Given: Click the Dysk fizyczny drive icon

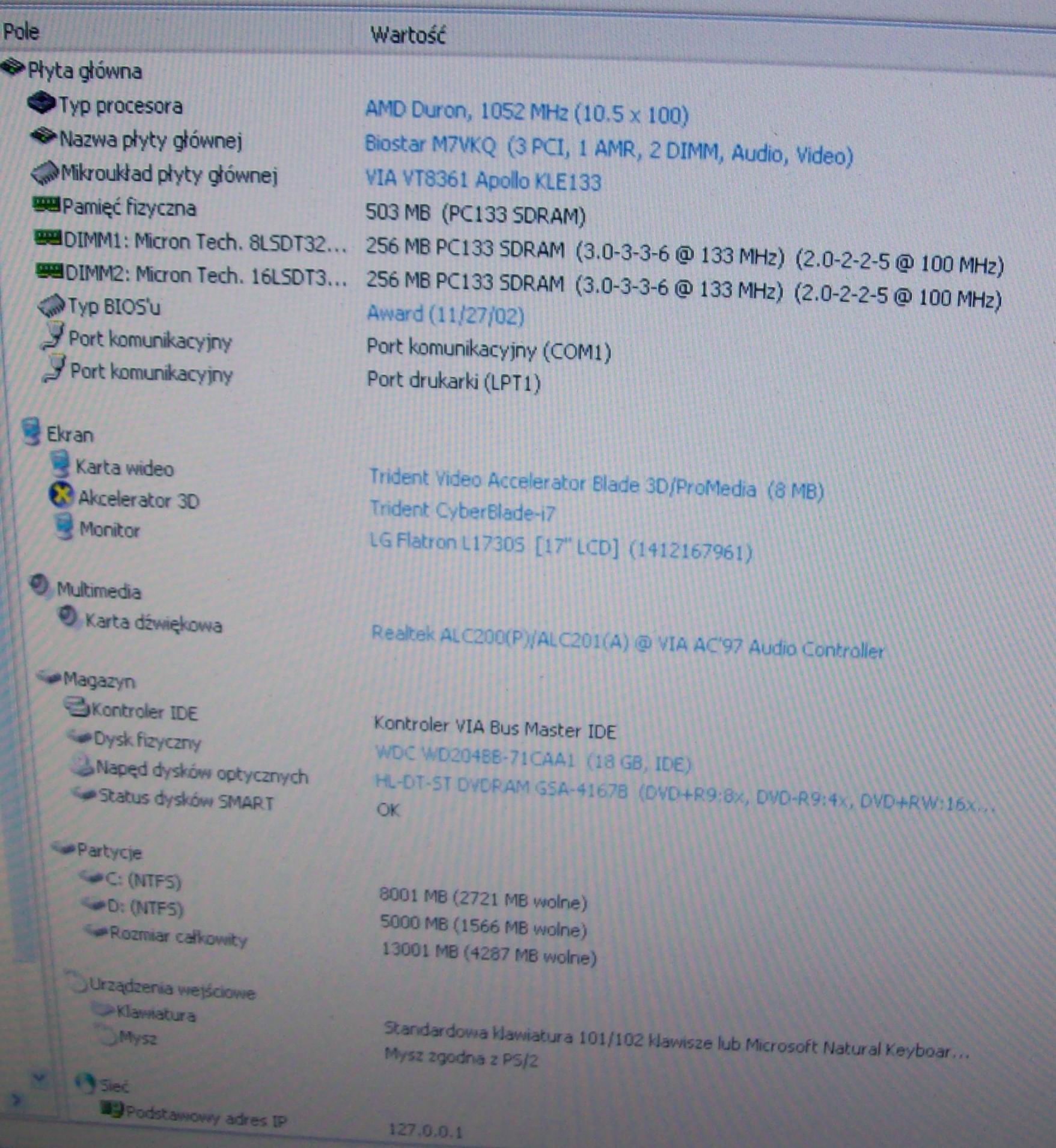Looking at the screenshot, I should [x=80, y=736].
